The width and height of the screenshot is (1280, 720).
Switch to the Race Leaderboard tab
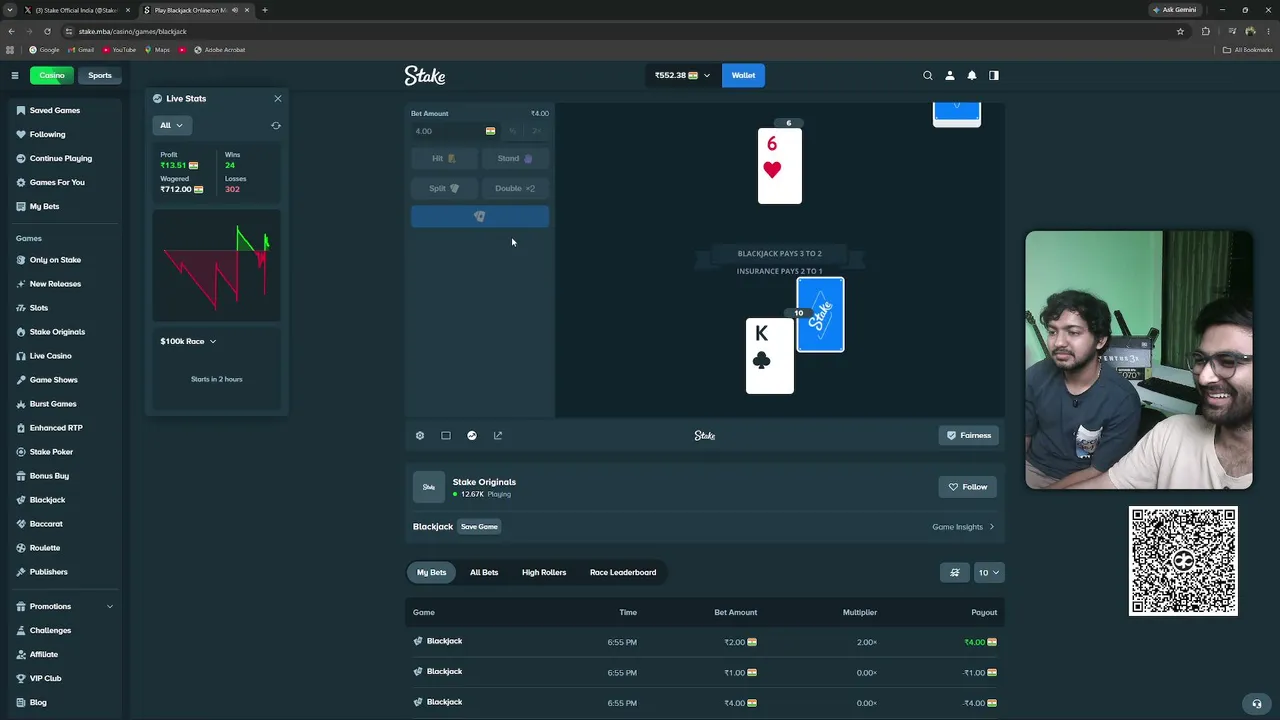pyautogui.click(x=623, y=572)
